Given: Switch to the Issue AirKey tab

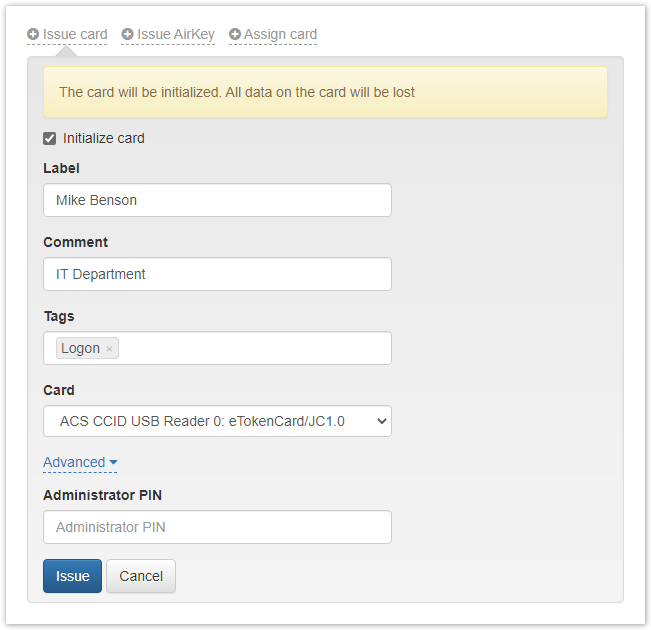Looking at the screenshot, I should pyautogui.click(x=175, y=34).
